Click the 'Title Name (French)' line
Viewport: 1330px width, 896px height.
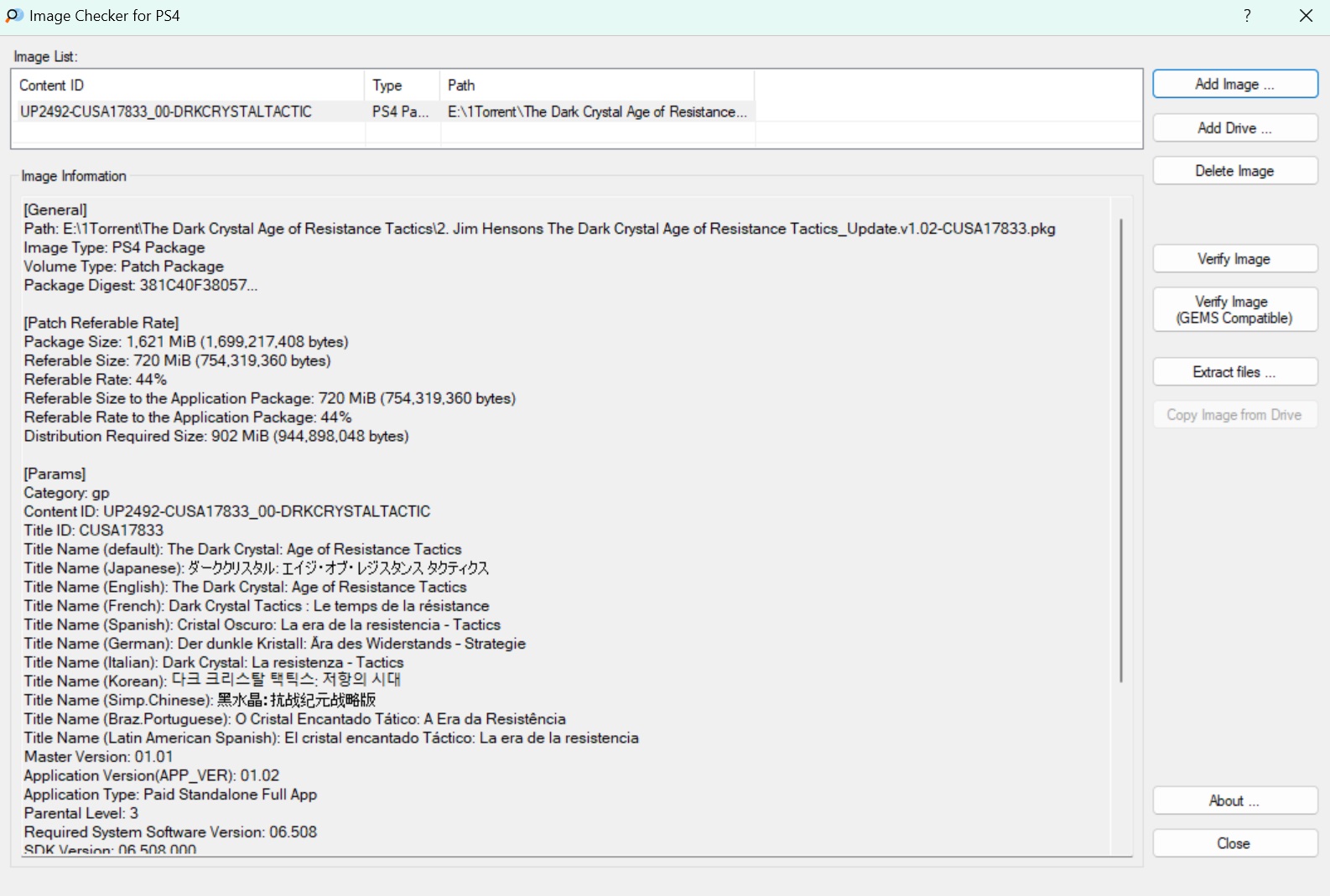(257, 606)
